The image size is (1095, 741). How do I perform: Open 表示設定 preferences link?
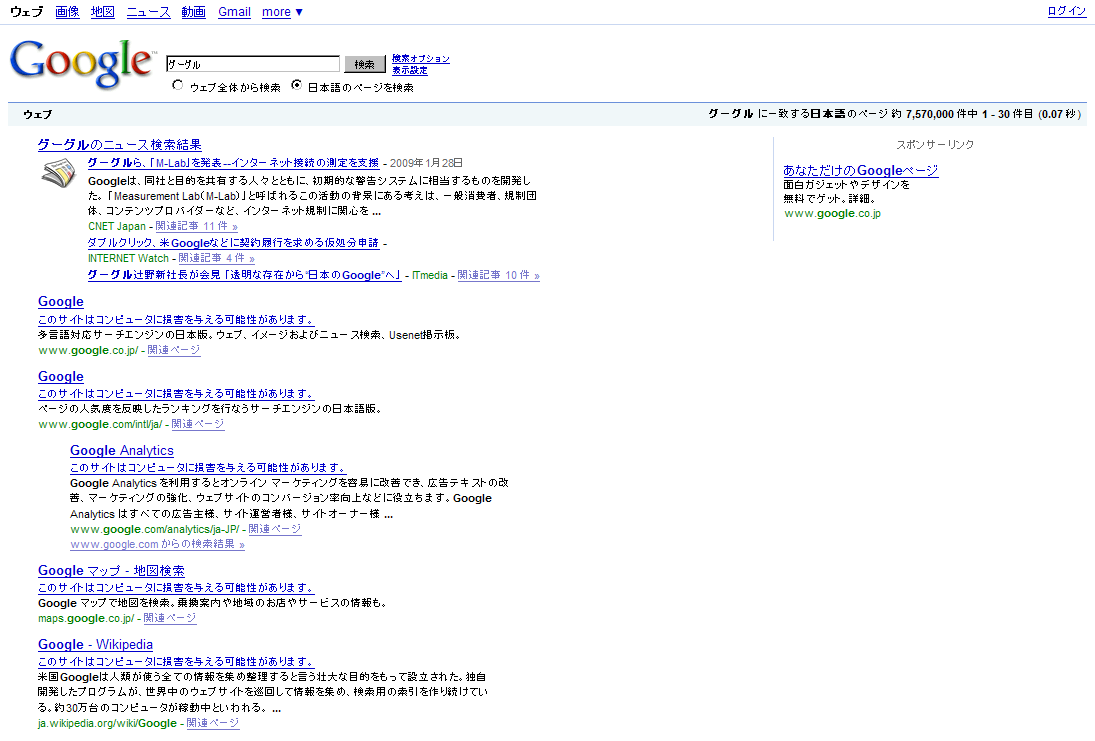tap(409, 71)
